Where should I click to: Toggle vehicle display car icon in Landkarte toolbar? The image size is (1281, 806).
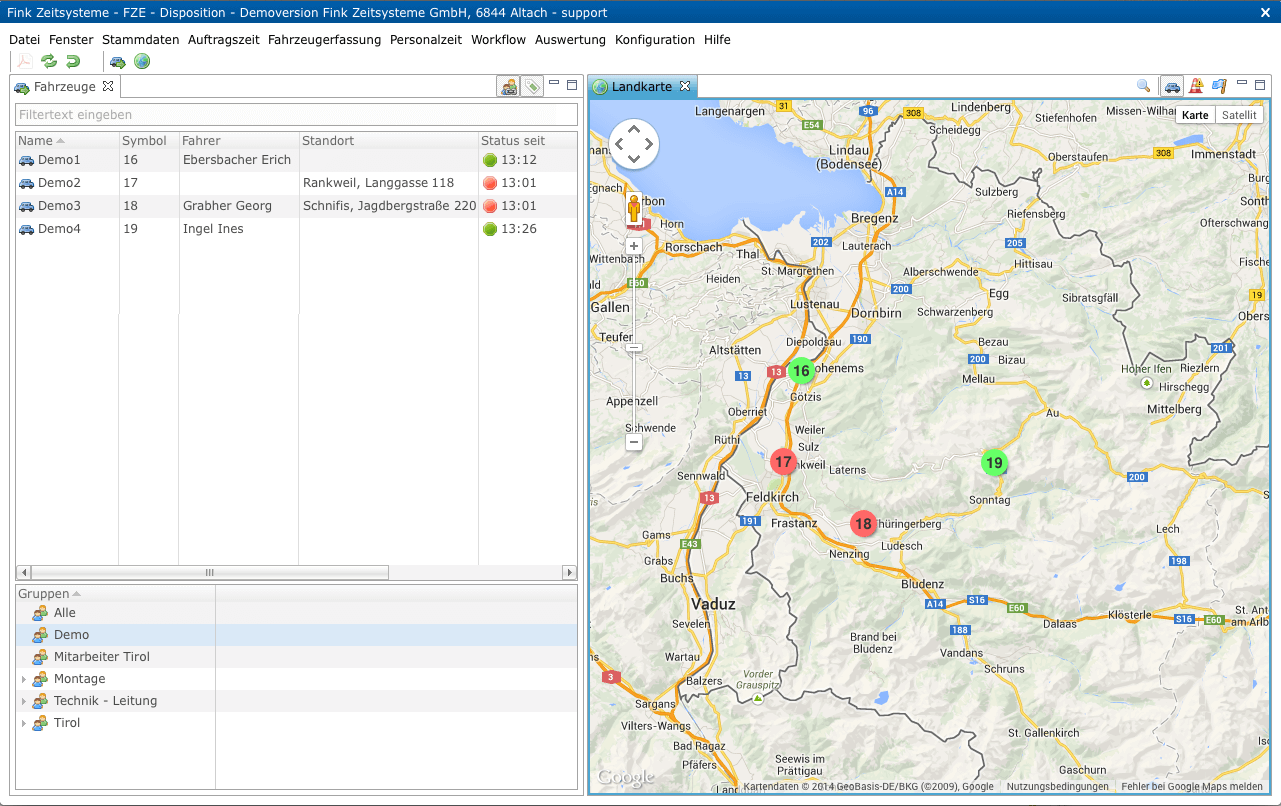click(1171, 87)
